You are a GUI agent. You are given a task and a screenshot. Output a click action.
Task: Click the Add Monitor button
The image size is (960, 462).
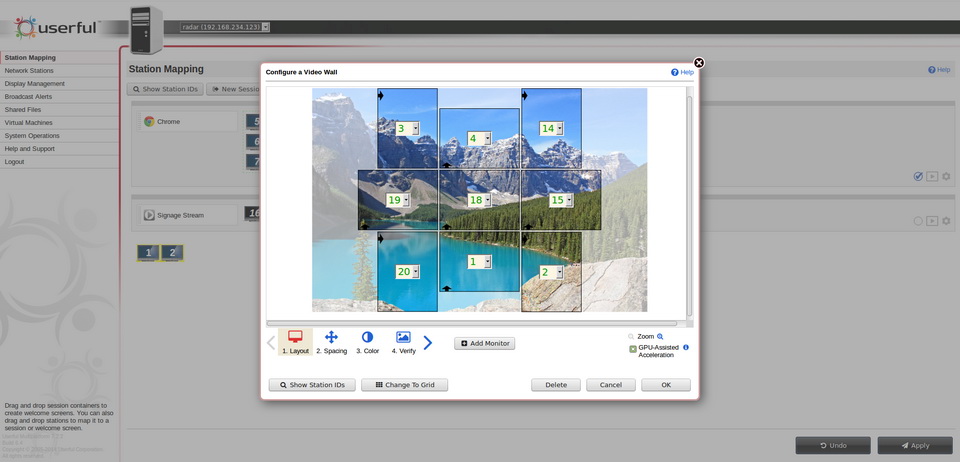click(484, 343)
